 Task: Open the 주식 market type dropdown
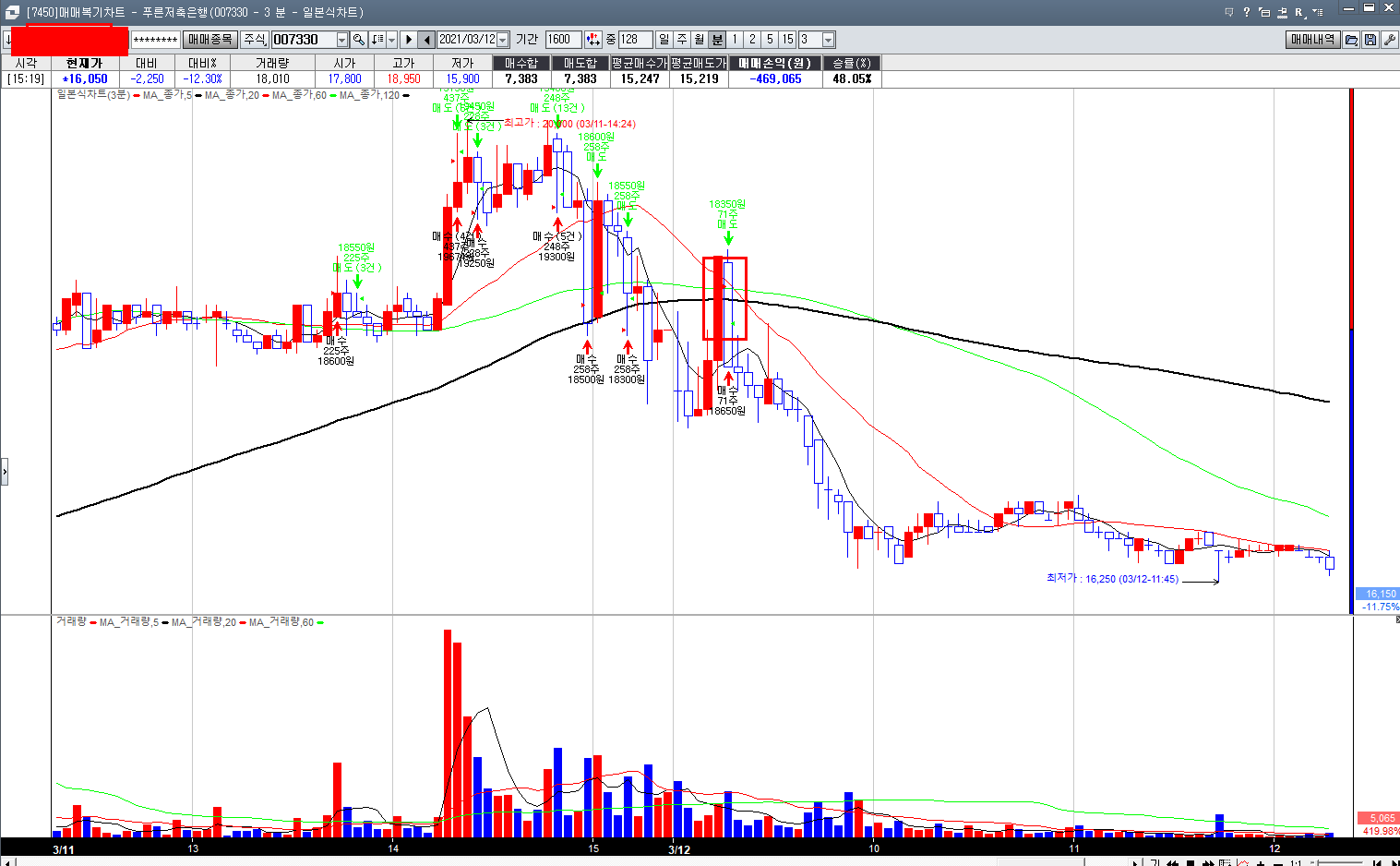click(x=254, y=40)
